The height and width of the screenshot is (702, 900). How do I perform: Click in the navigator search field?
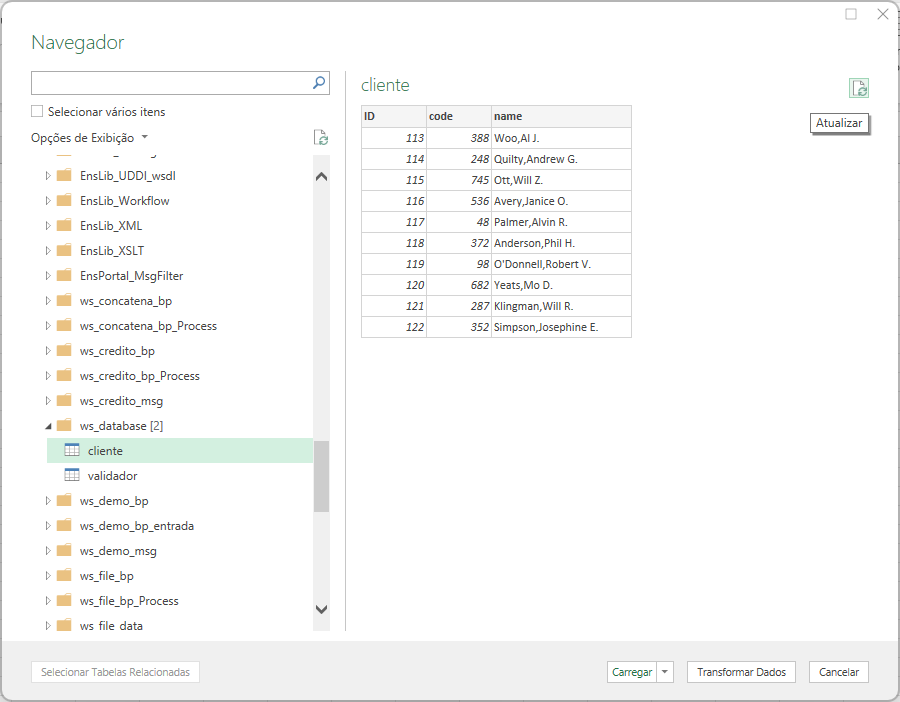coord(170,83)
